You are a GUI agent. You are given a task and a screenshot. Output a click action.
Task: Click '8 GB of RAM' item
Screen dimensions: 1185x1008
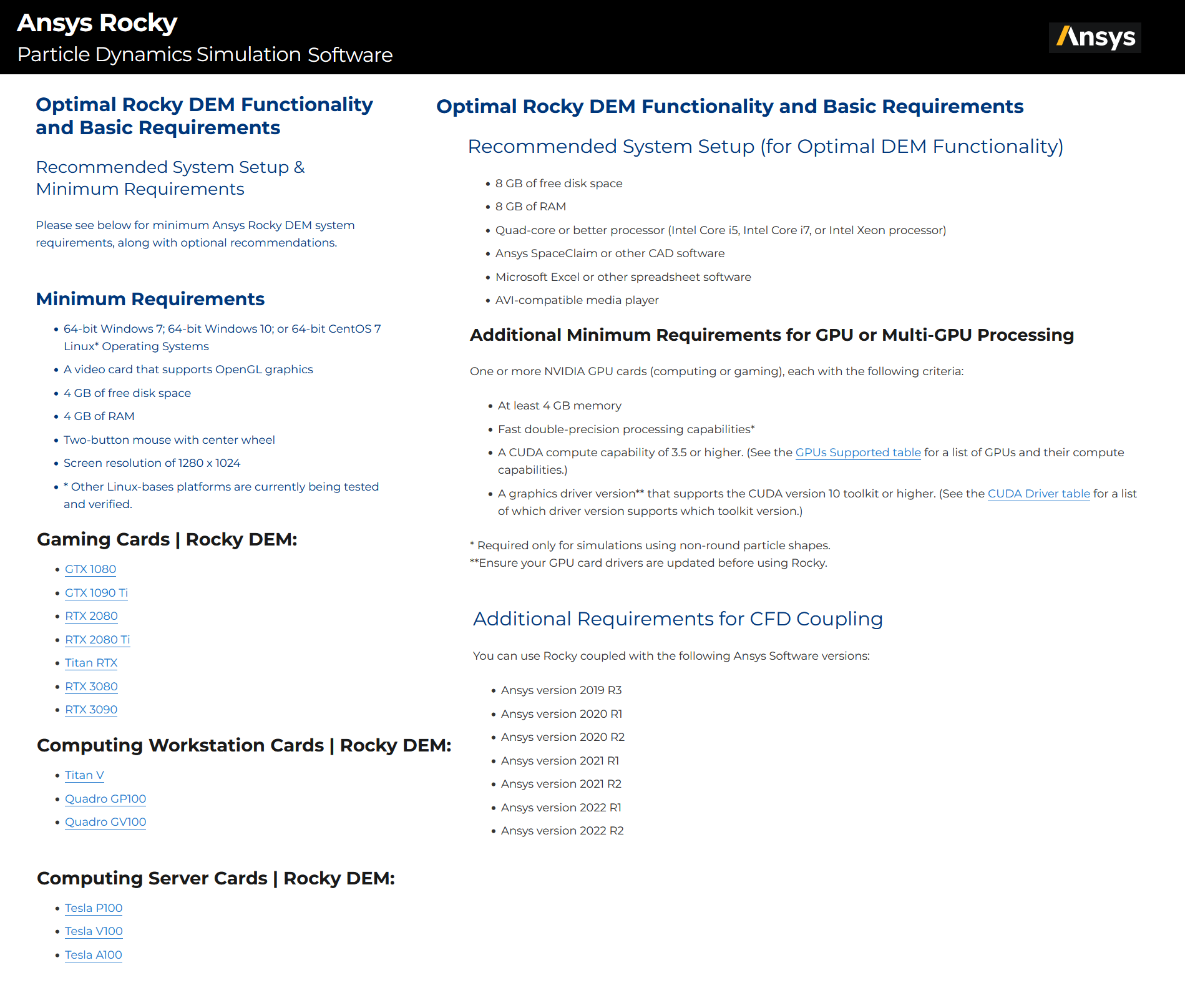(531, 207)
